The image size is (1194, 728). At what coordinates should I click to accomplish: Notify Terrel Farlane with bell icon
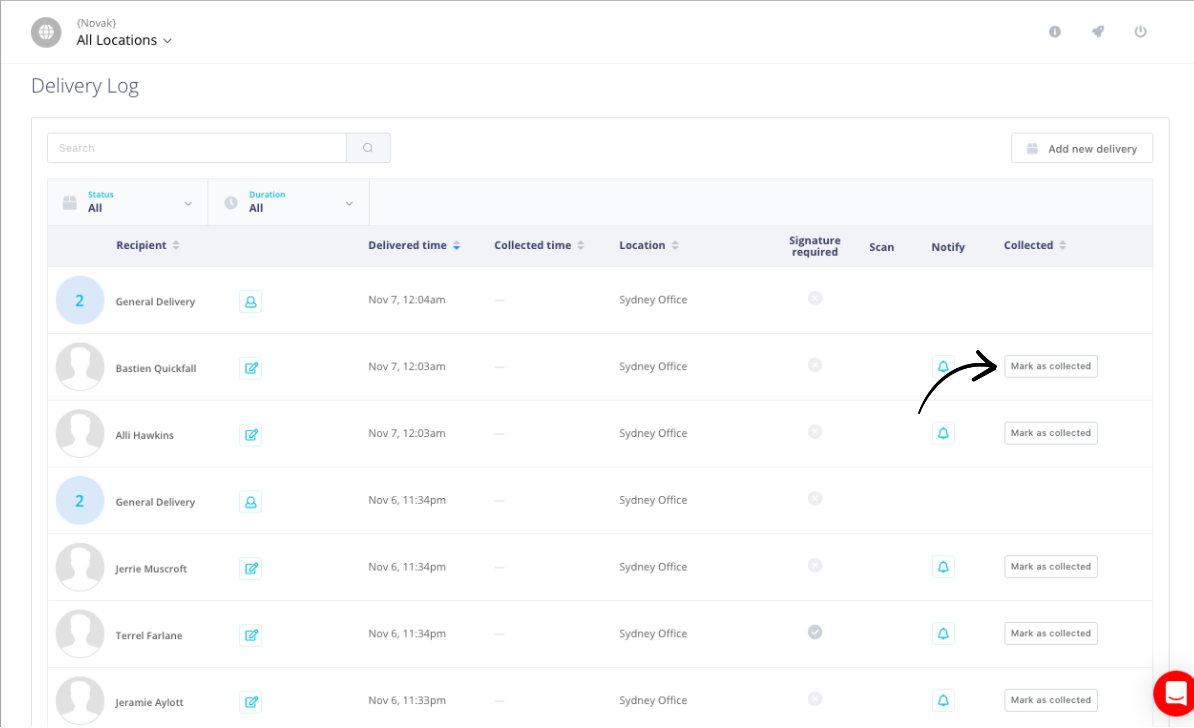[943, 634]
